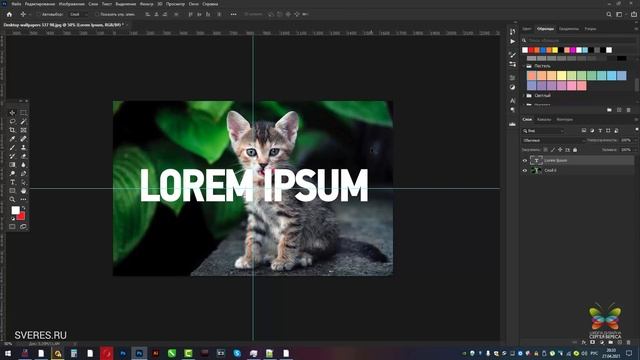Open layer filter kind dropdown

[x=543, y=131]
